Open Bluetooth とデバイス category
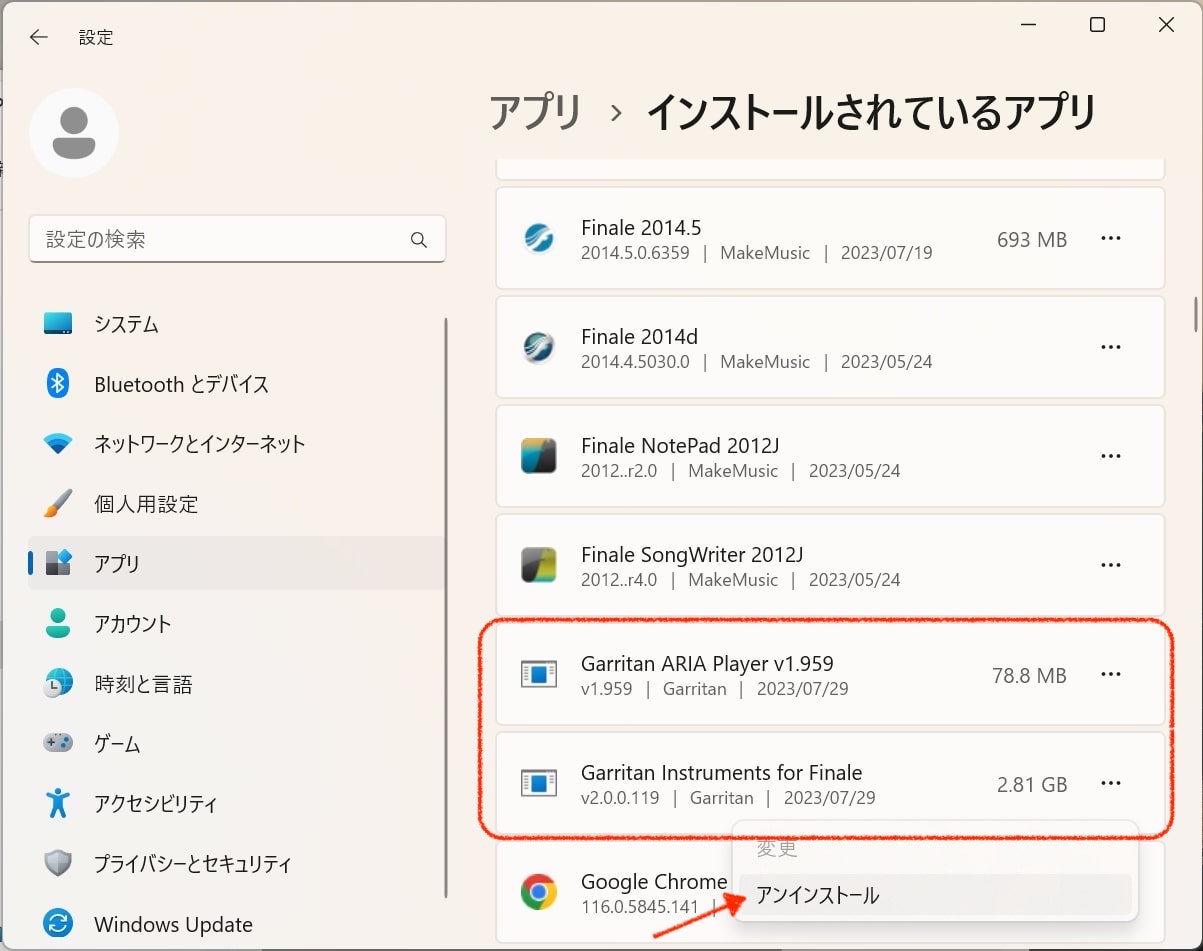This screenshot has height=951, width=1203. click(237, 383)
